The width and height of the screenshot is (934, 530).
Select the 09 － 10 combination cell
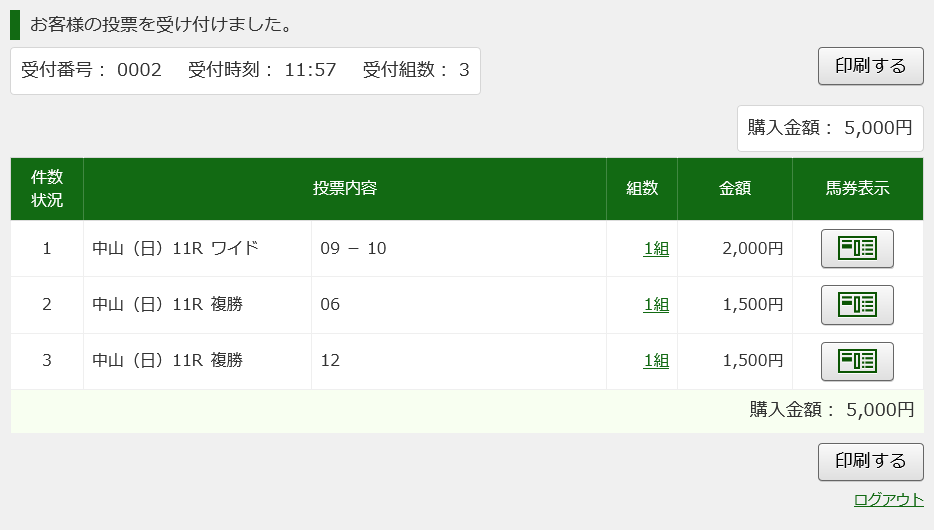point(459,248)
